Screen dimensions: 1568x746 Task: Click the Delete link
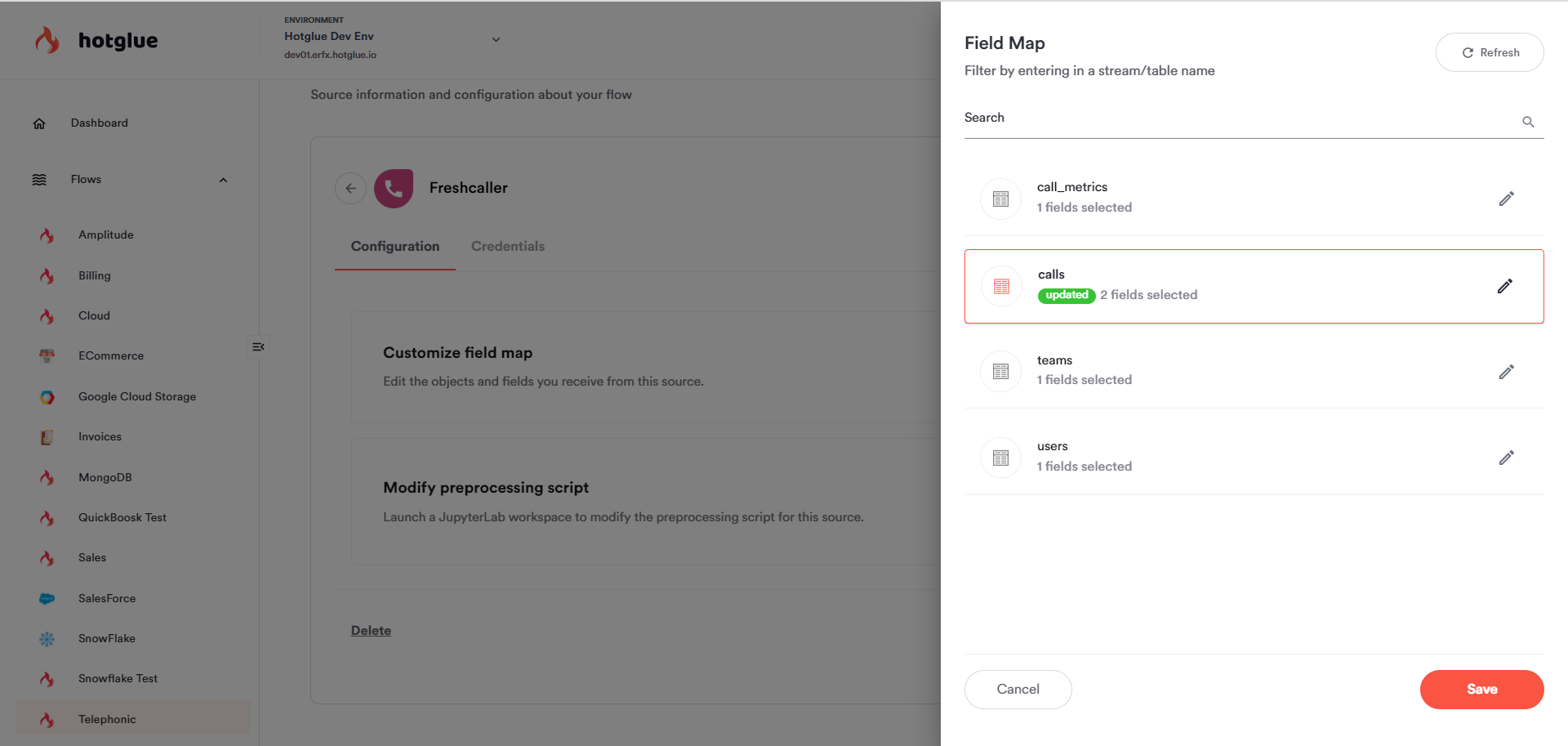(x=371, y=630)
